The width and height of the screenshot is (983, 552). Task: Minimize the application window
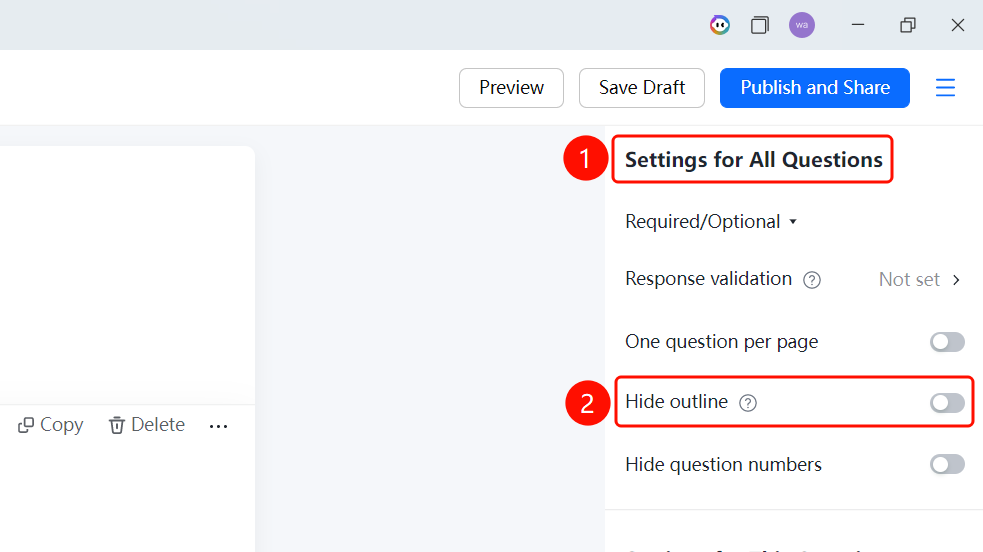(x=858, y=25)
